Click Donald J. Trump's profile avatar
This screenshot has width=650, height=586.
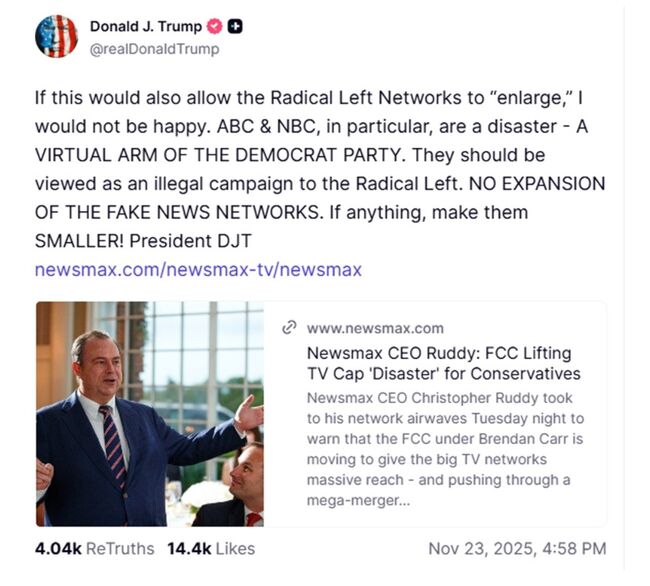tap(56, 37)
